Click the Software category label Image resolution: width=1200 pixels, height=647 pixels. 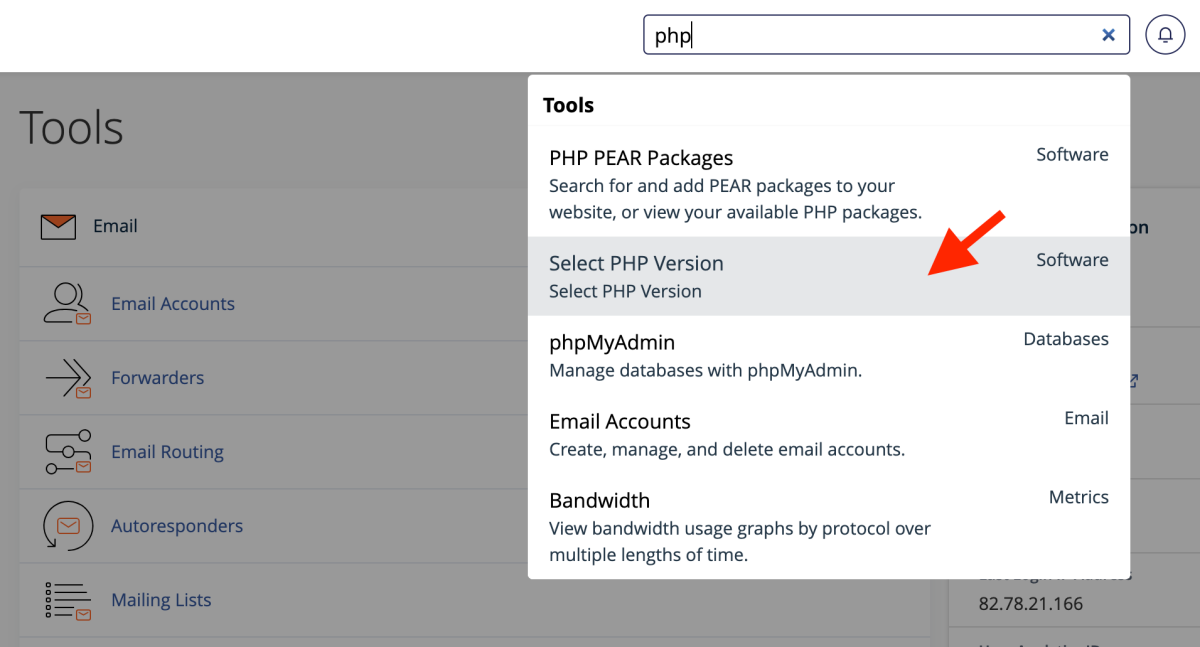click(x=1072, y=154)
